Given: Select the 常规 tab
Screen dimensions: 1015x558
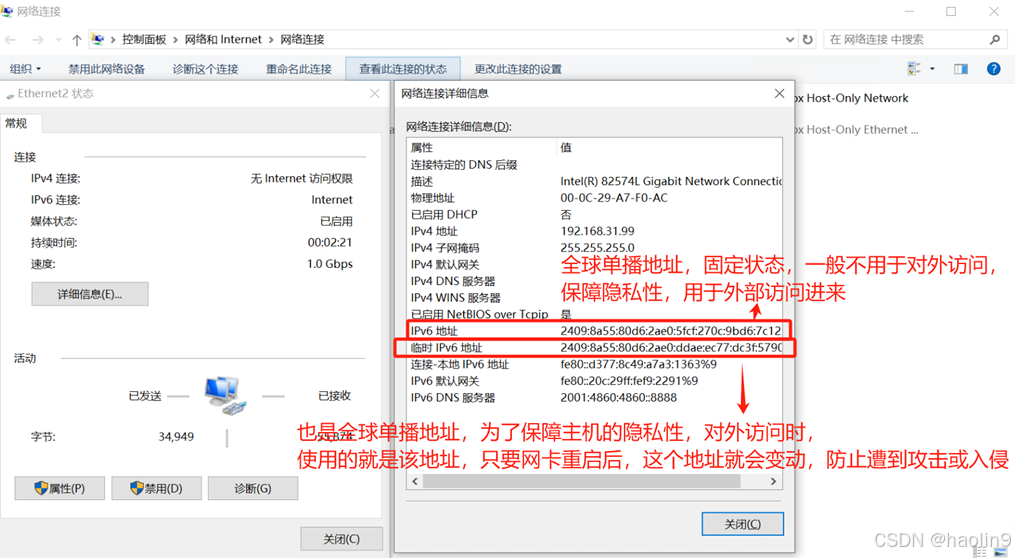Looking at the screenshot, I should [17, 123].
